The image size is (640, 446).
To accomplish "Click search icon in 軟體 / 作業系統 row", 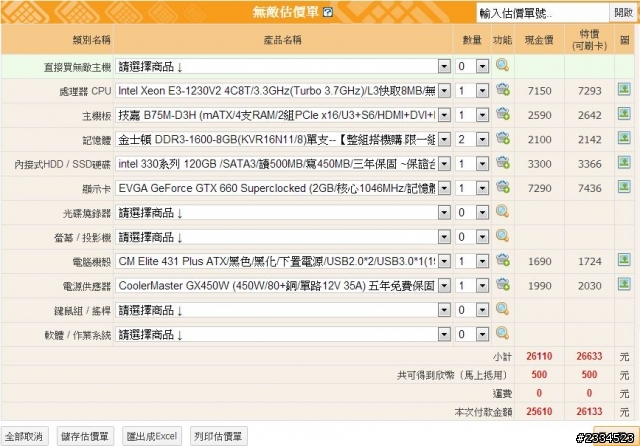I will (502, 334).
